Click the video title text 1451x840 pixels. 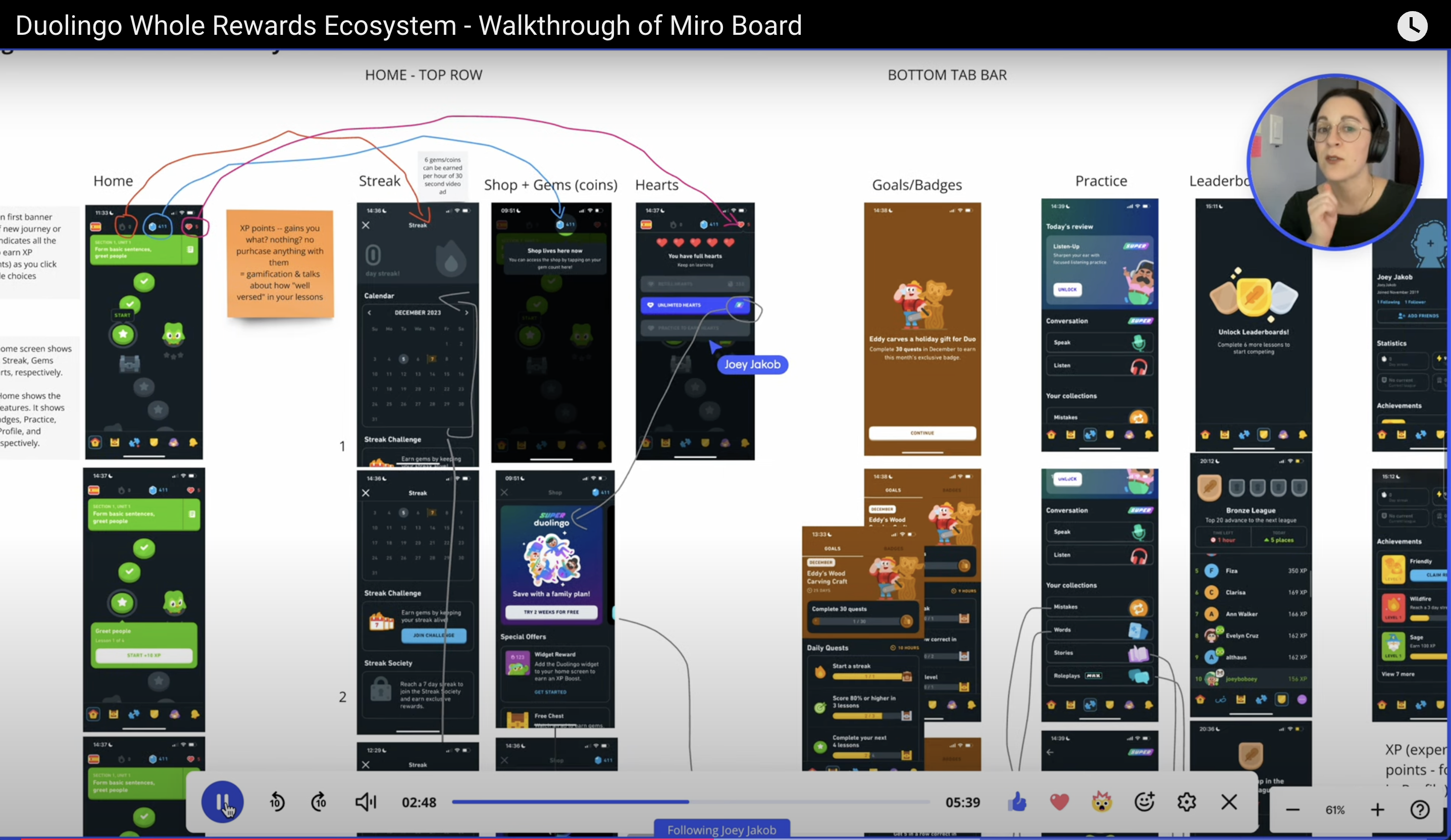point(408,26)
